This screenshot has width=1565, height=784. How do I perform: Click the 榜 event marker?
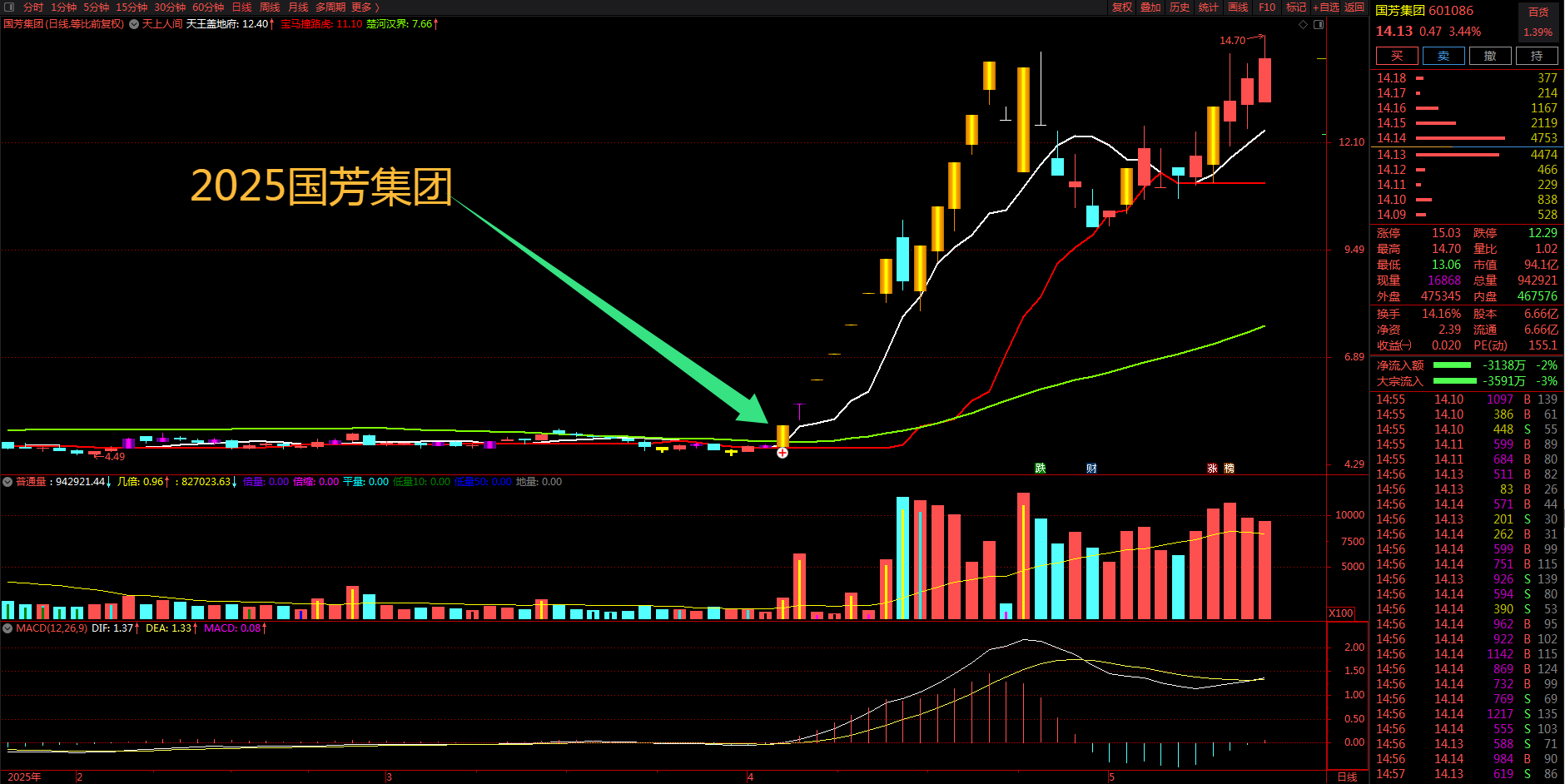click(x=1230, y=469)
